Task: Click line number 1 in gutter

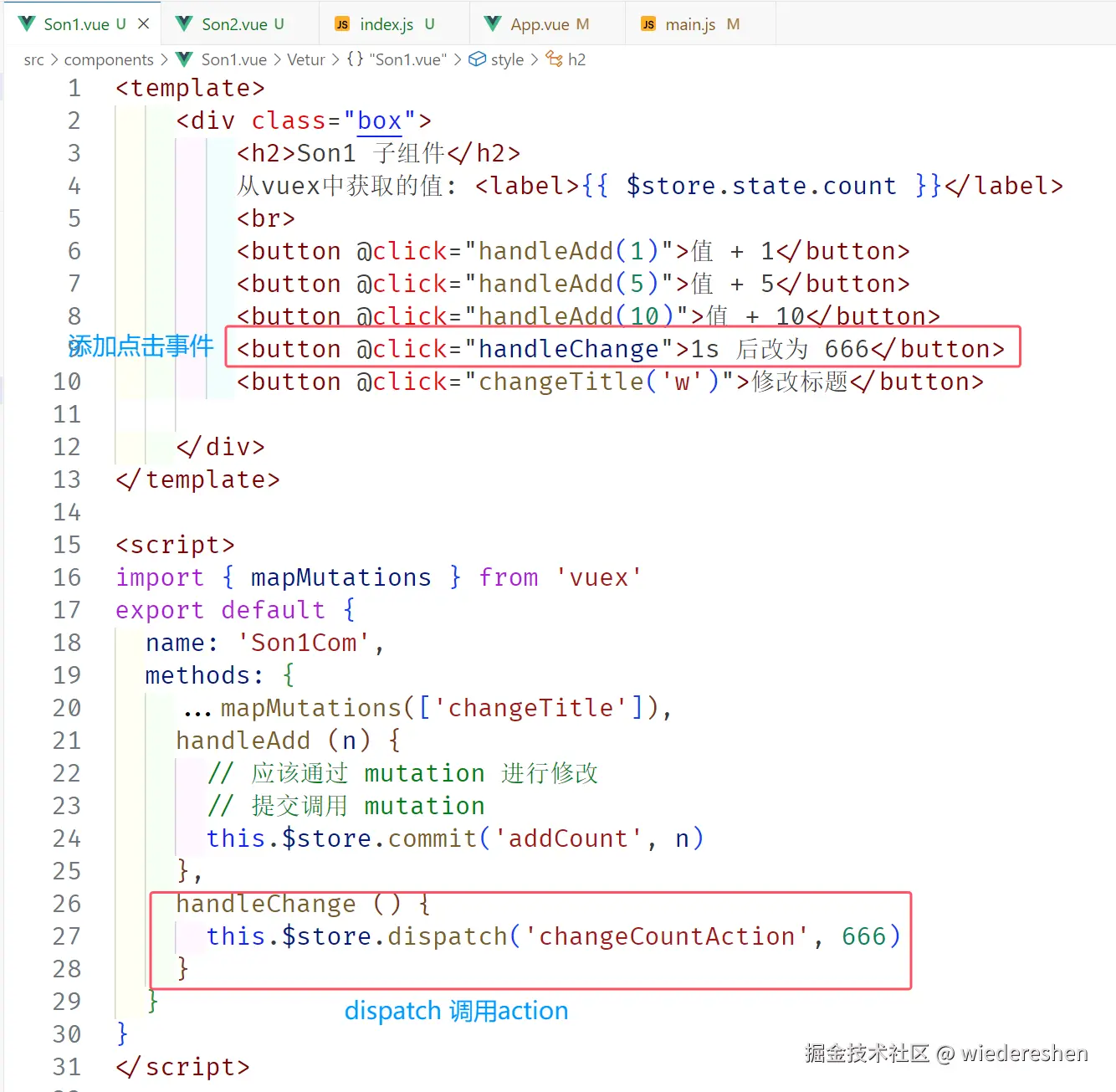Action: coord(74,88)
